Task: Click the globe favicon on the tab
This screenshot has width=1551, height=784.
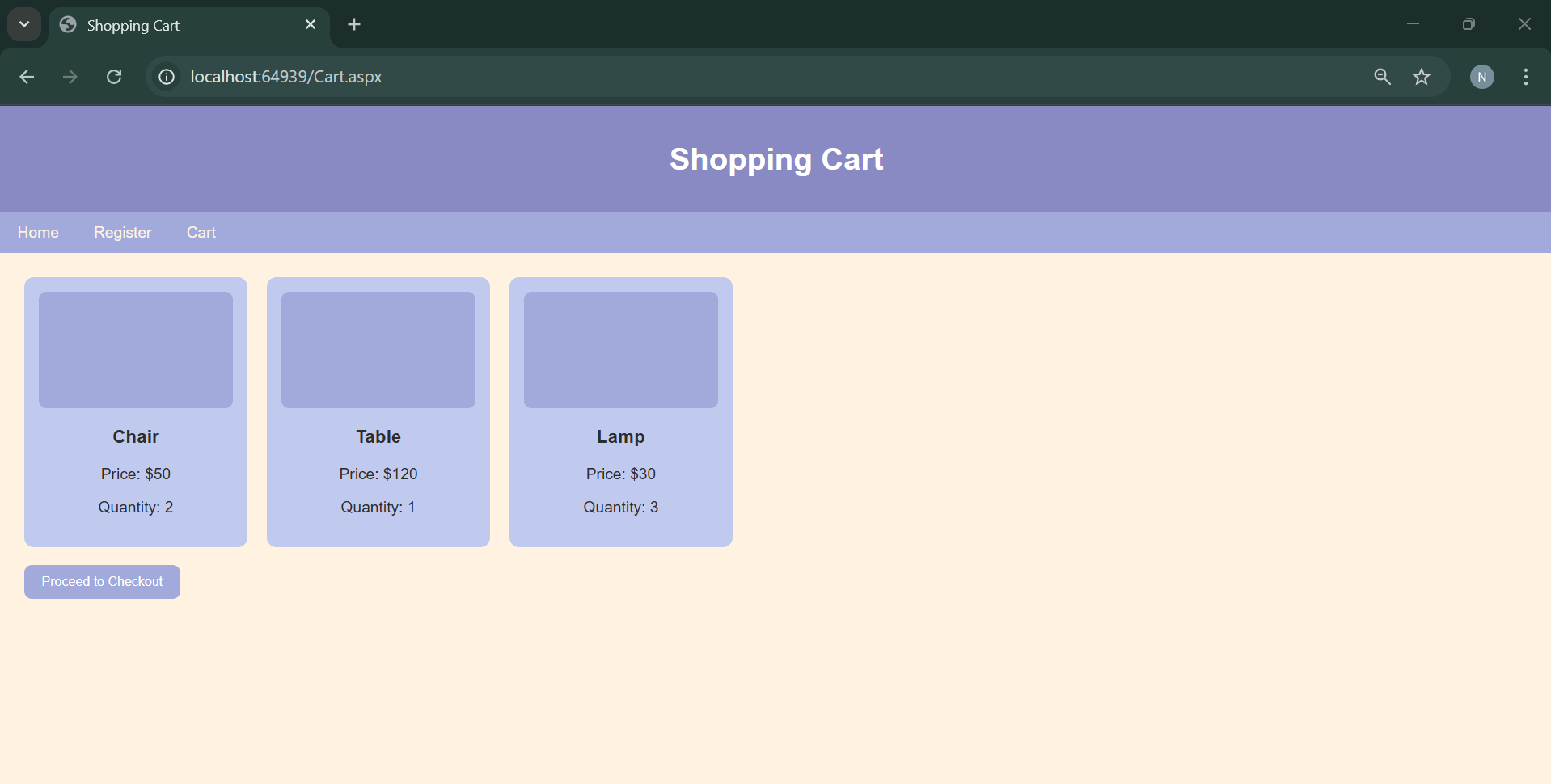Action: (67, 24)
